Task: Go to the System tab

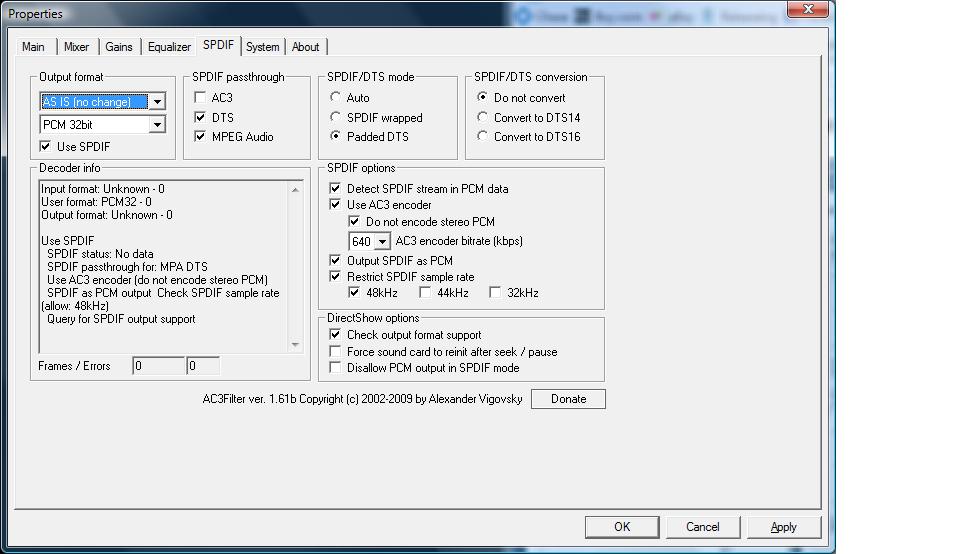Action: [262, 47]
